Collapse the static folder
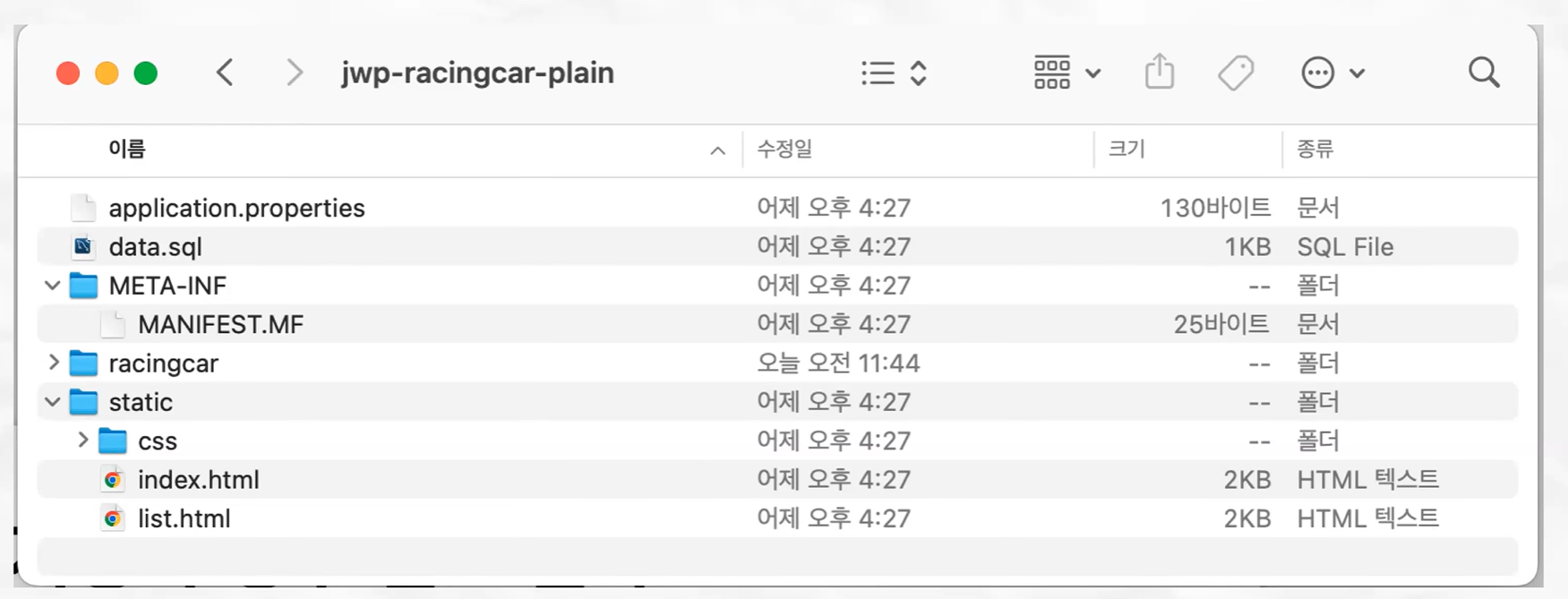Viewport: 1568px width, 599px height. (x=53, y=402)
